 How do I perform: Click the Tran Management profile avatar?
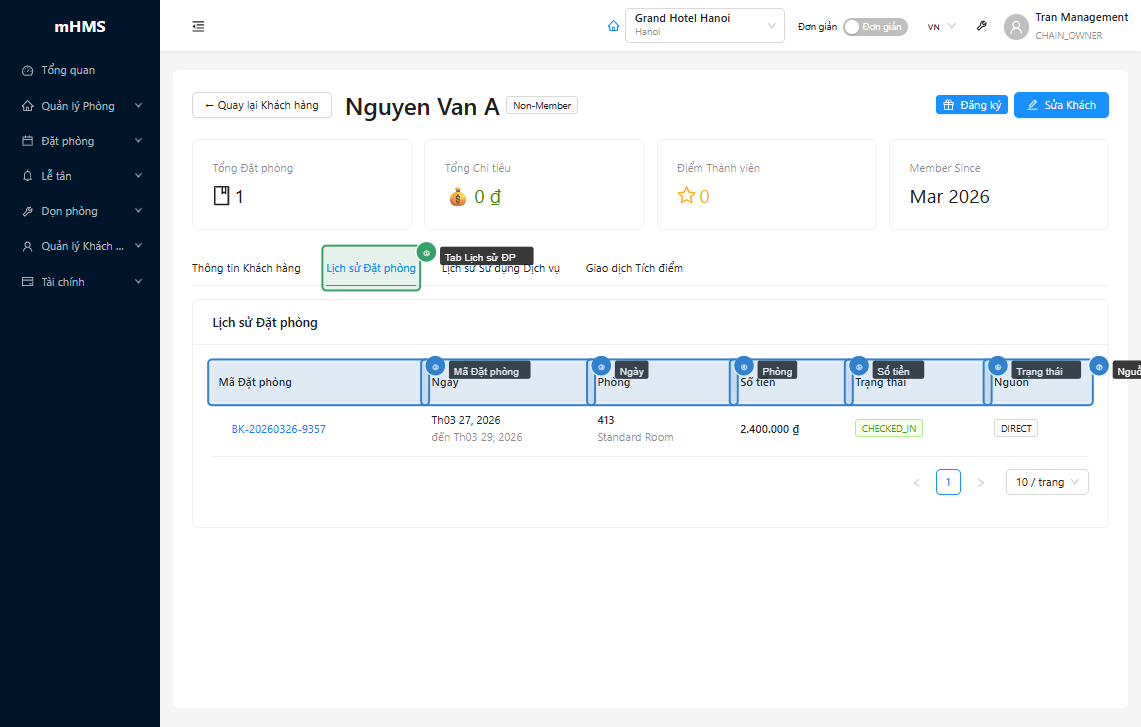[x=1016, y=27]
